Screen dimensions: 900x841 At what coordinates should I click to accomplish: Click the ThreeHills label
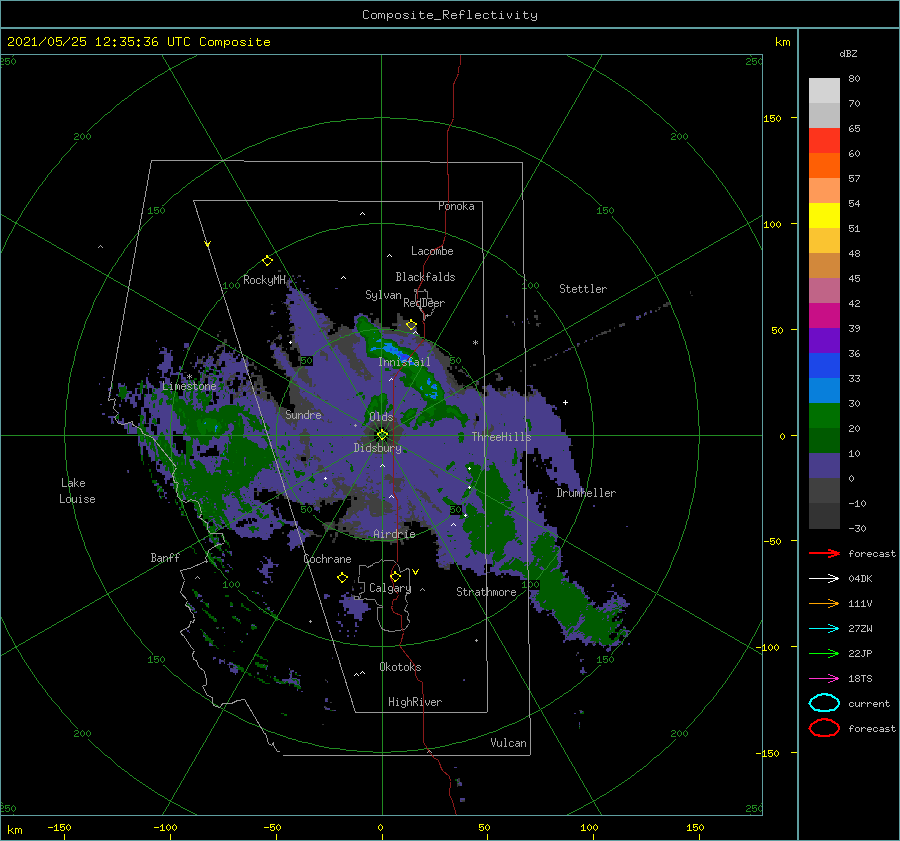point(501,437)
